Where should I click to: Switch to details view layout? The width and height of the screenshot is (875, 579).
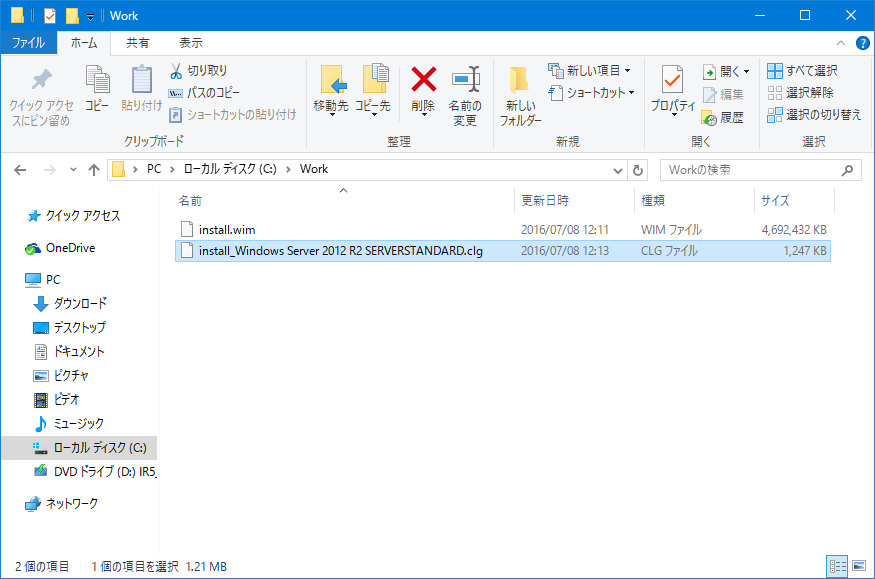(x=837, y=567)
